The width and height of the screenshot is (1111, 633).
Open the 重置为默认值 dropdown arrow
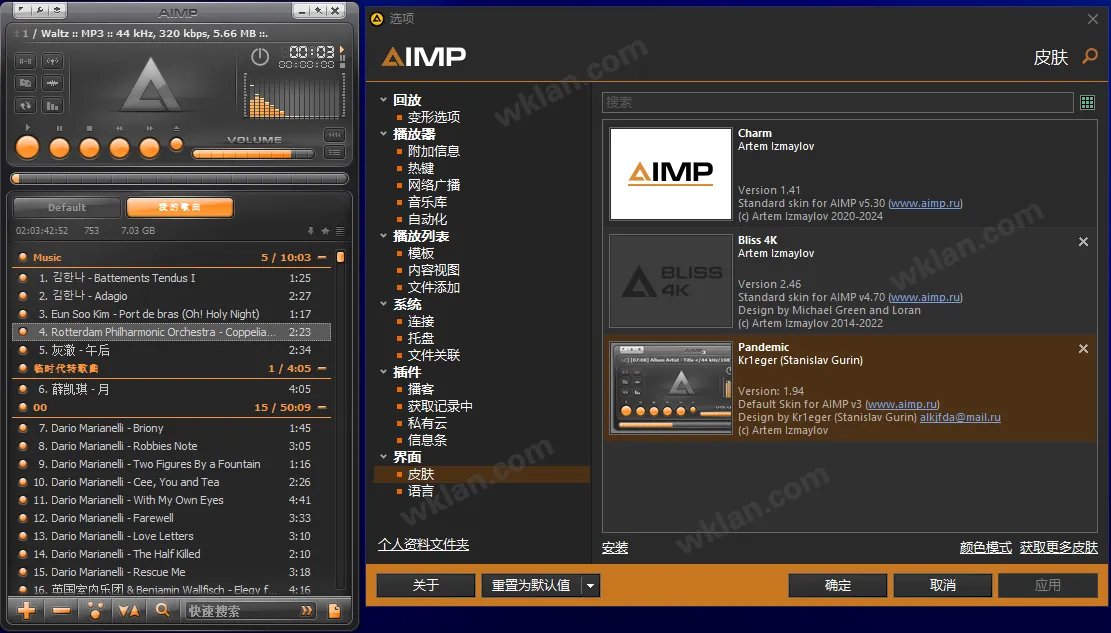pos(590,586)
